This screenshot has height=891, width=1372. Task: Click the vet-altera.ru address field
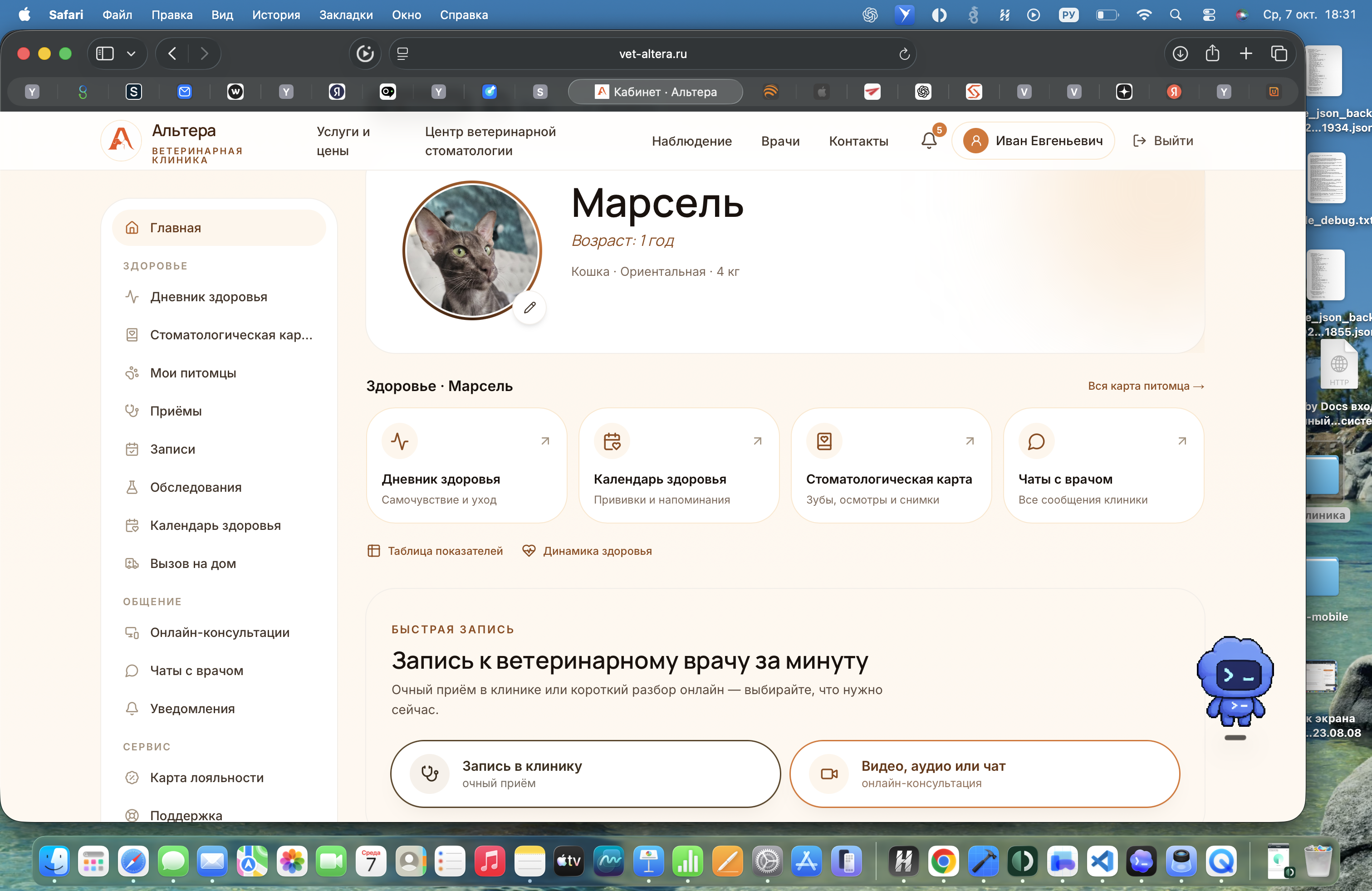652,54
